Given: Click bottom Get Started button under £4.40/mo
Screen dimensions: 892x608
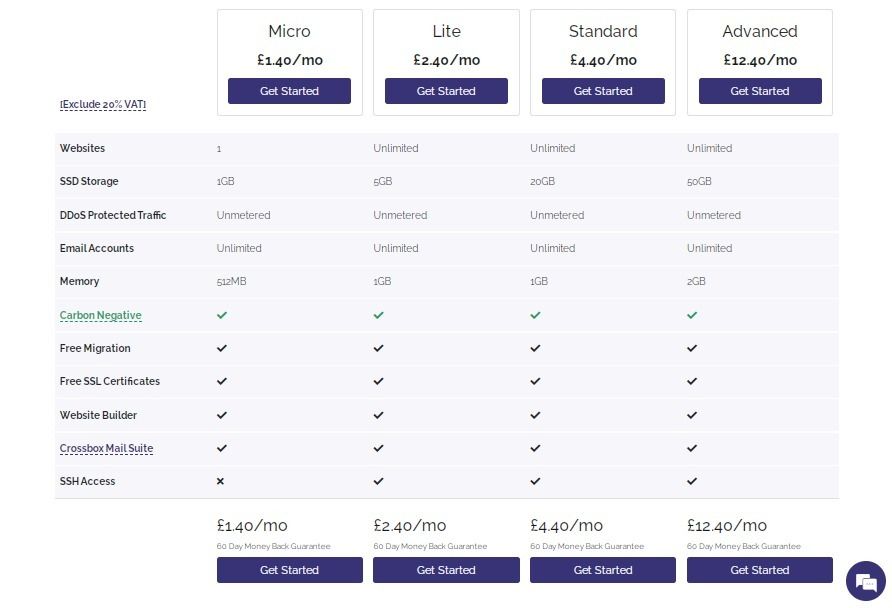Looking at the screenshot, I should click(603, 570).
